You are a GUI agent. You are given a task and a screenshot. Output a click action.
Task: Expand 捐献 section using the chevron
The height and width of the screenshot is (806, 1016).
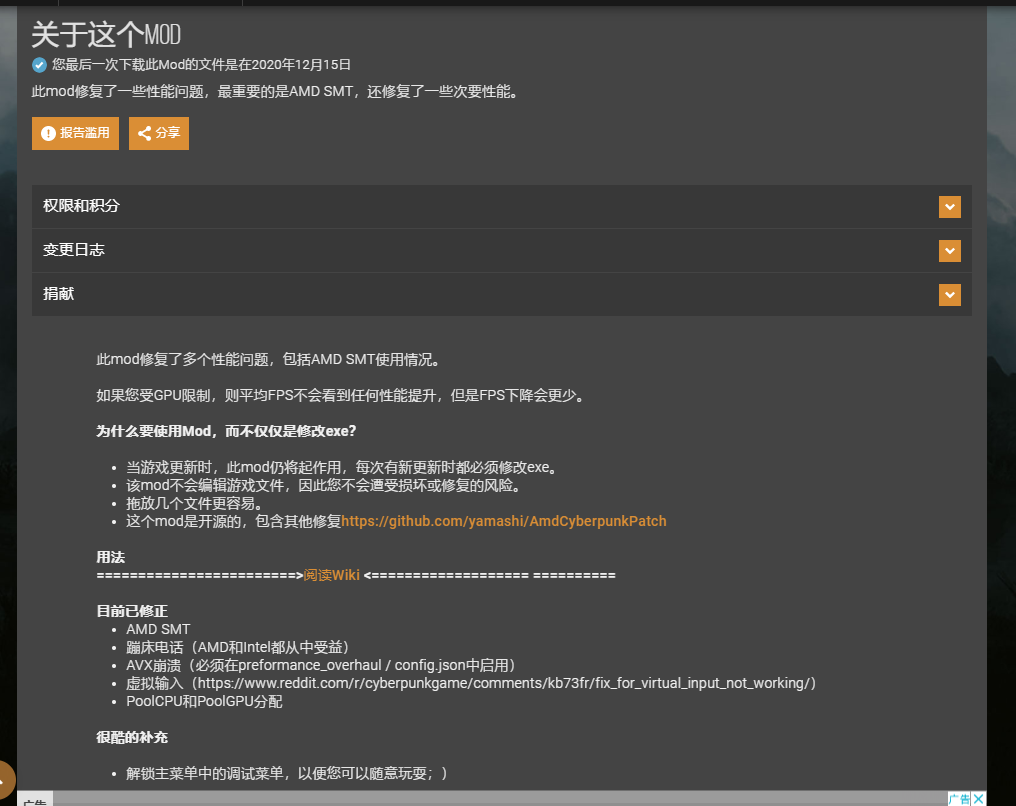(949, 295)
